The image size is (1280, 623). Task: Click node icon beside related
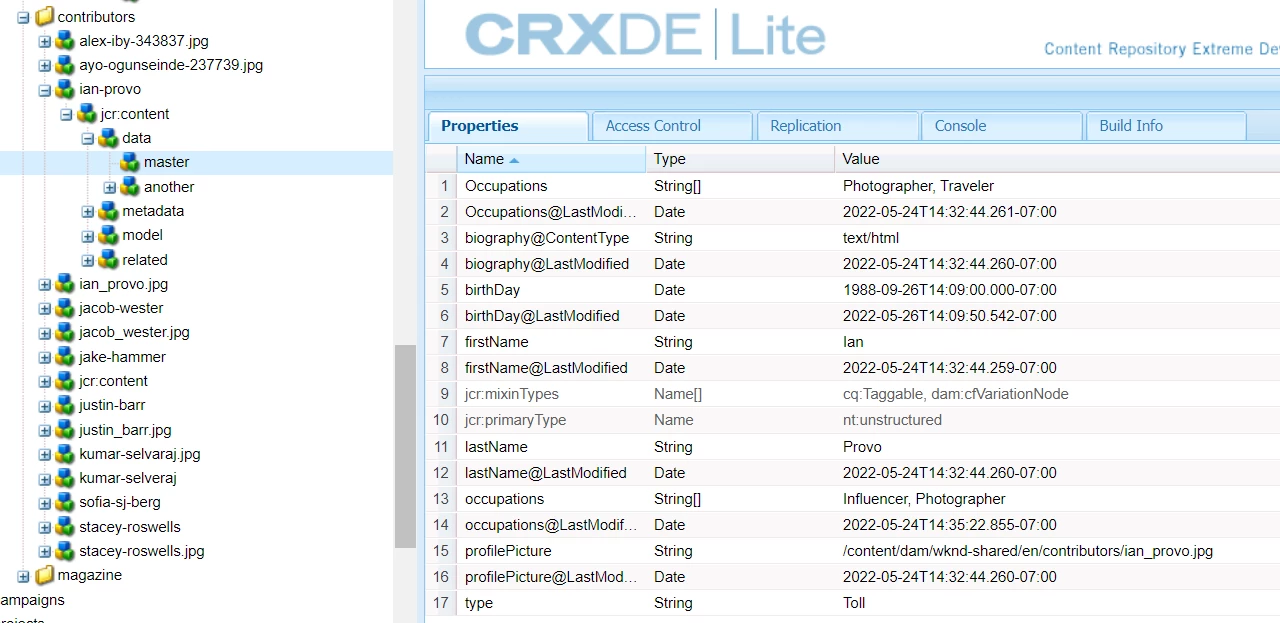[108, 260]
